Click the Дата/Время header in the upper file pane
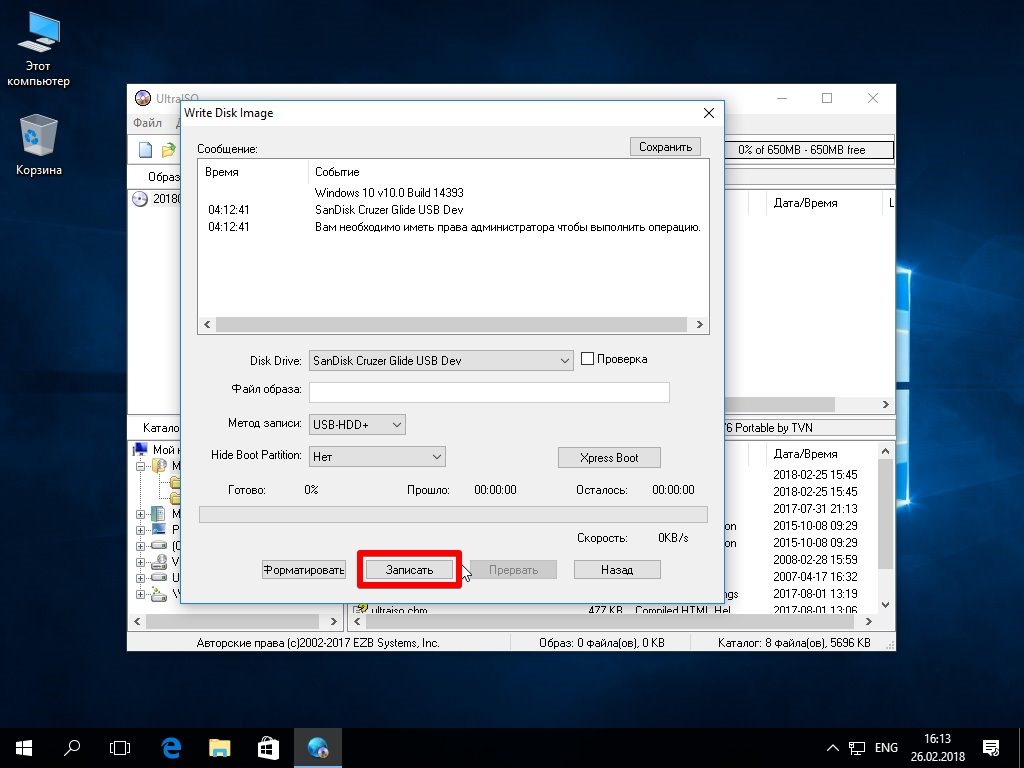Screen dimensions: 1024x768 point(805,203)
